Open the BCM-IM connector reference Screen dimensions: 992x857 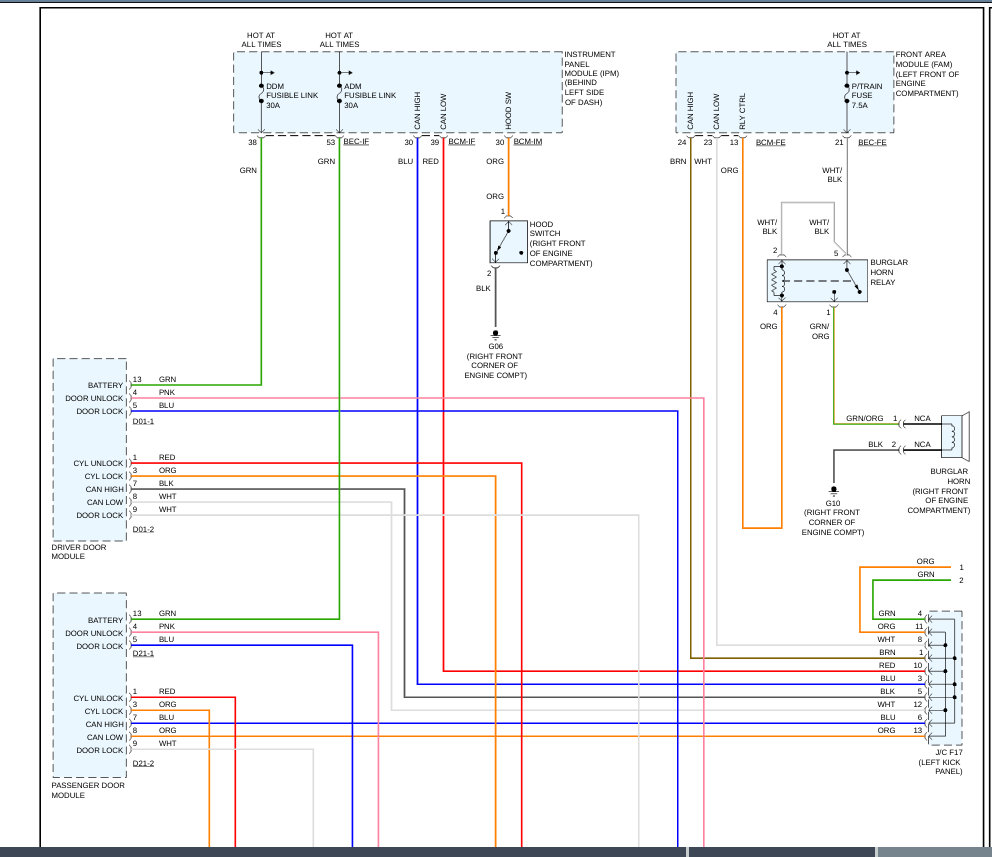pos(528,142)
